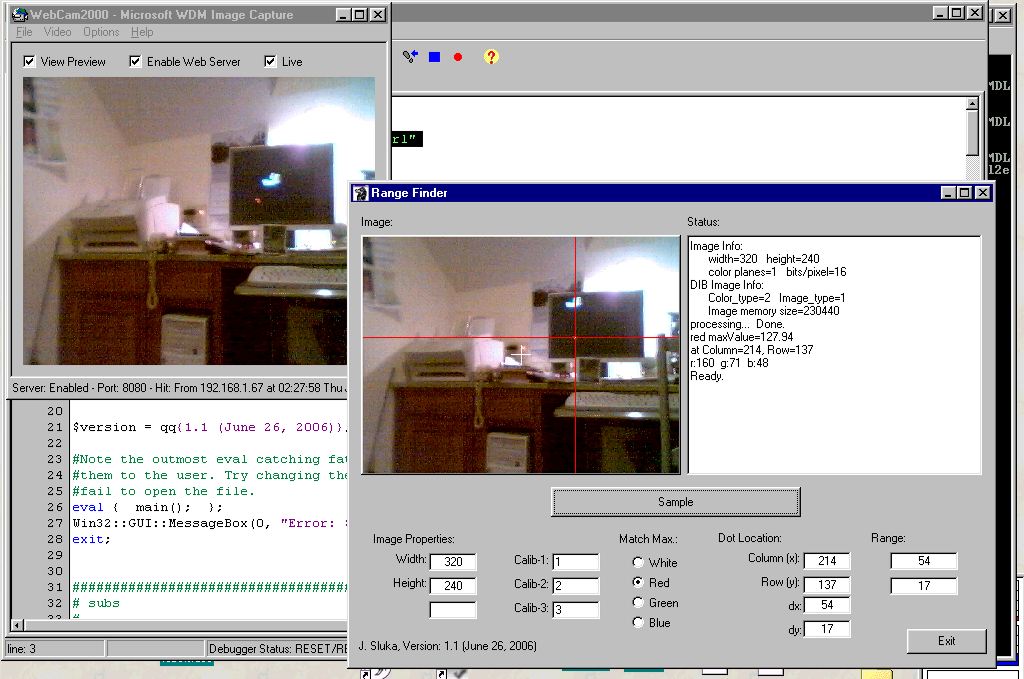The height and width of the screenshot is (679, 1024).
Task: Click the Range Finder title bar icon
Action: [x=361, y=193]
